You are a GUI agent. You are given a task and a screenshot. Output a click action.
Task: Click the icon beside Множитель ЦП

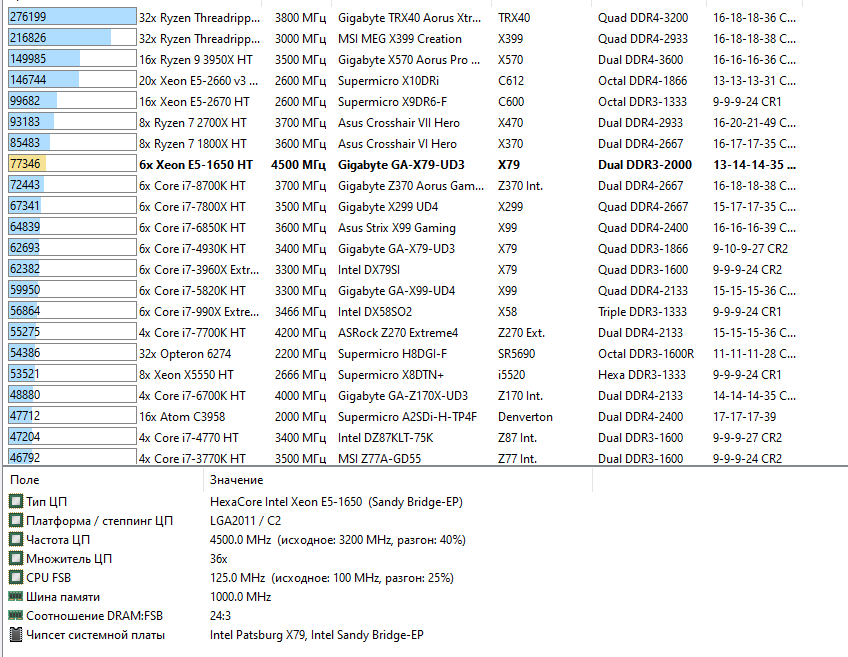pos(16,558)
